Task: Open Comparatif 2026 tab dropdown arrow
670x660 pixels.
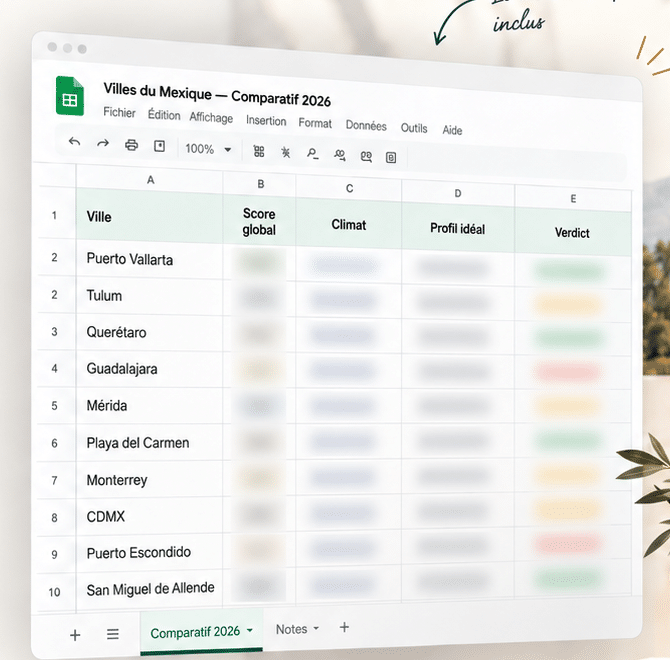Action: pyautogui.click(x=250, y=630)
